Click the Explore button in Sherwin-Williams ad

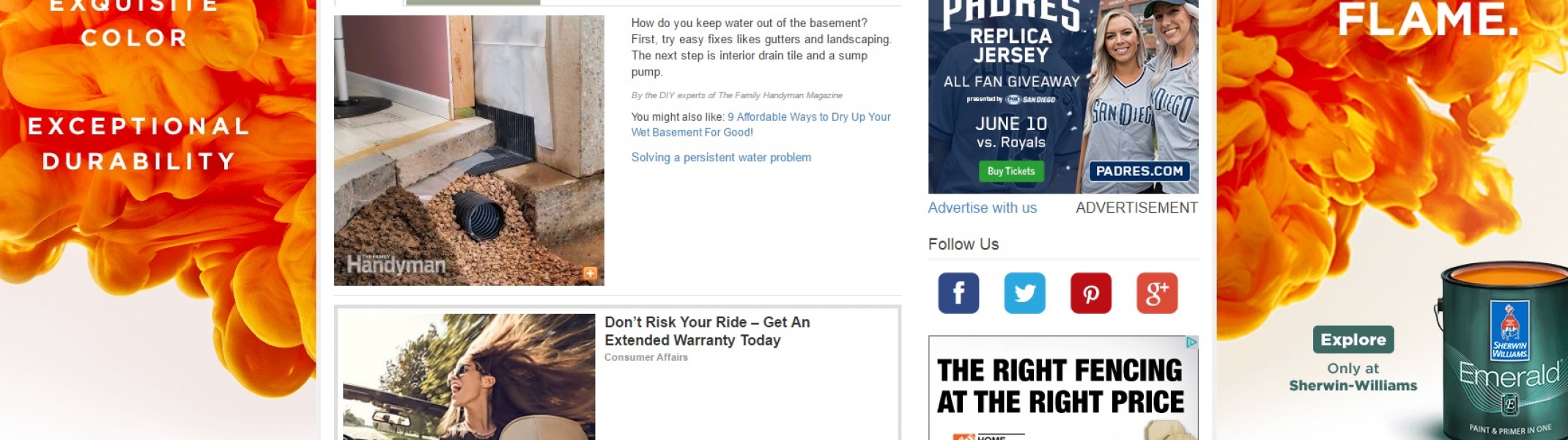[1353, 340]
